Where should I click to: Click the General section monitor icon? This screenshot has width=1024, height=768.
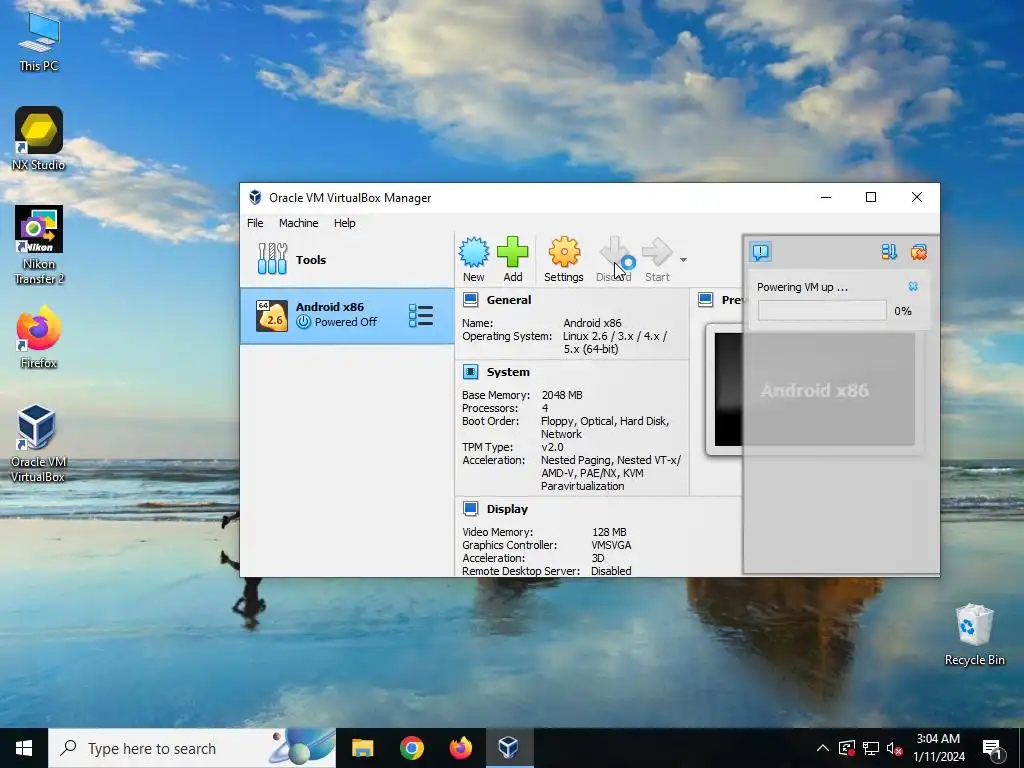tap(470, 300)
